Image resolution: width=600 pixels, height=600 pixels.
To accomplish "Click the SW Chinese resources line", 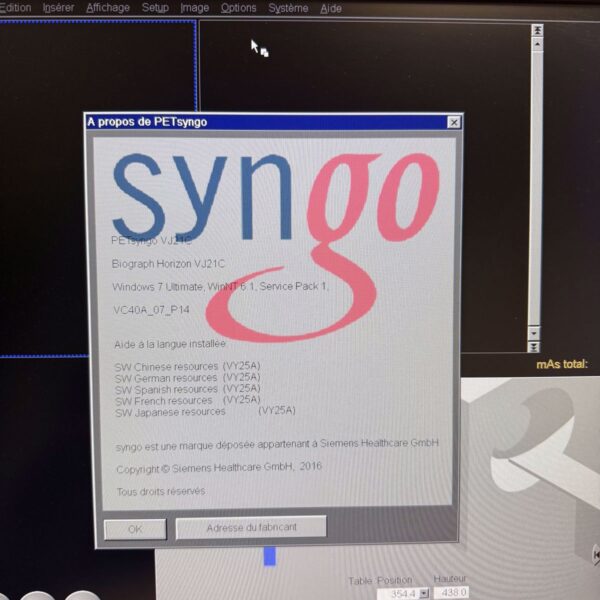I will tap(188, 366).
